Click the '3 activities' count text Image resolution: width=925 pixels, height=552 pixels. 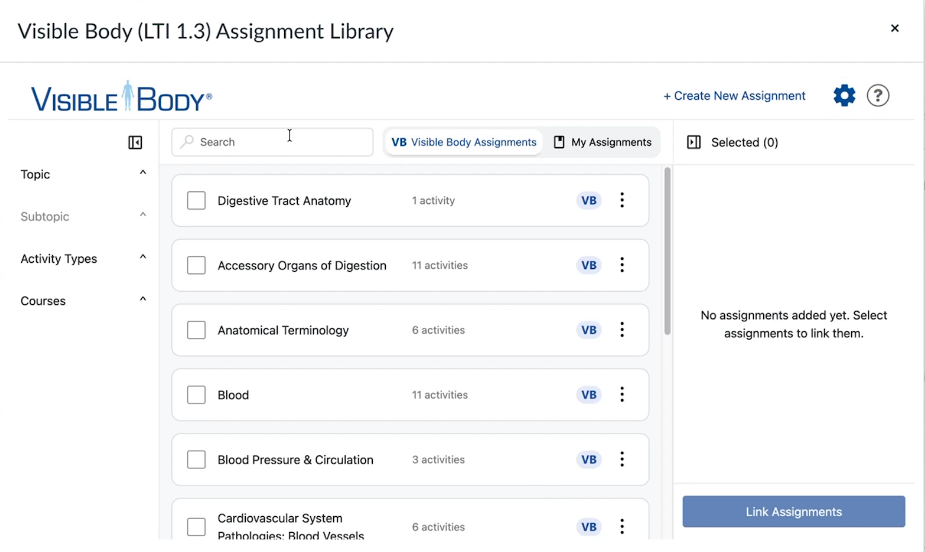point(438,460)
